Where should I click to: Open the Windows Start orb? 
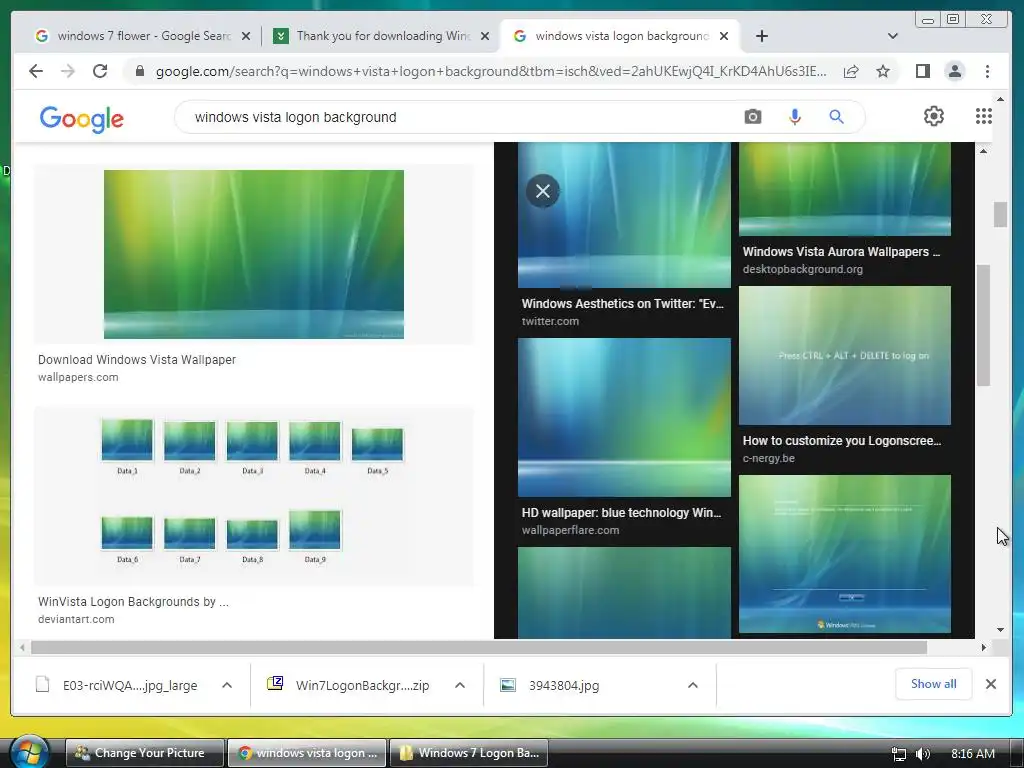(x=29, y=752)
